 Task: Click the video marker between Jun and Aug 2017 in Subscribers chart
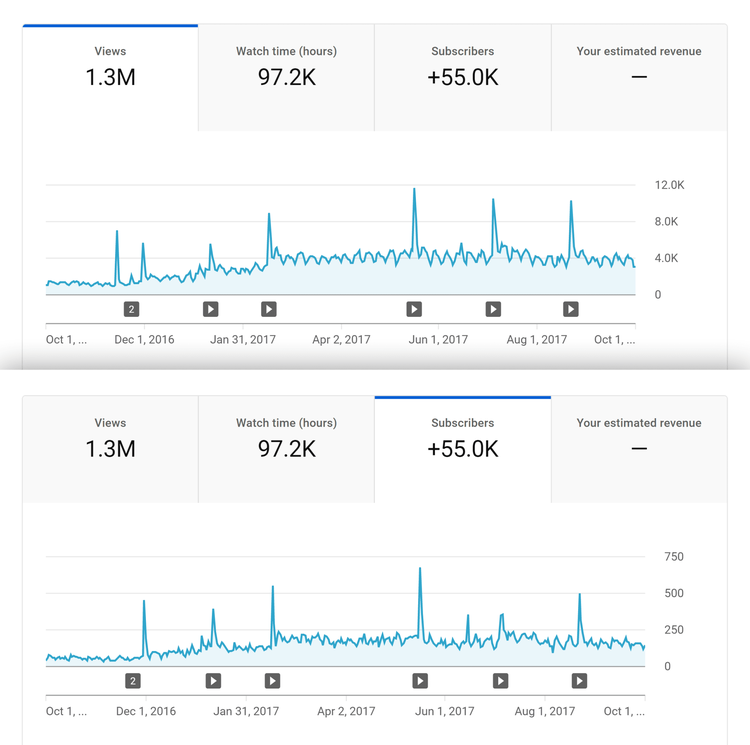click(501, 681)
